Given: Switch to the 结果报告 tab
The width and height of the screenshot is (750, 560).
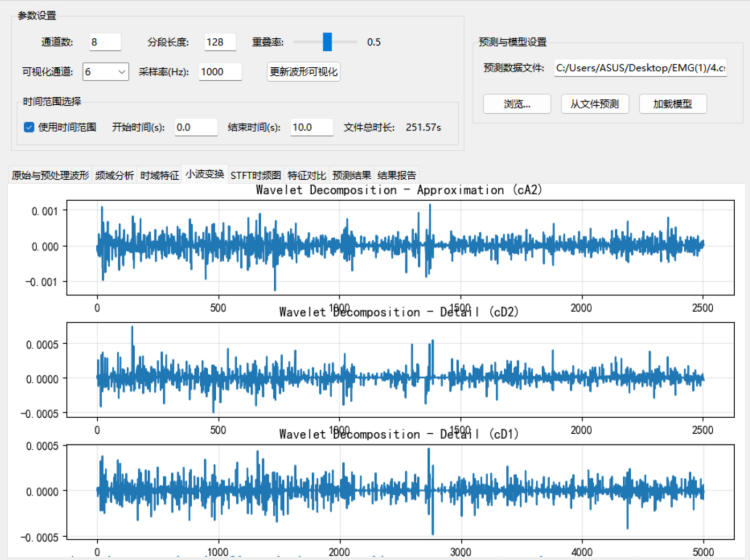Looking at the screenshot, I should pos(397,175).
